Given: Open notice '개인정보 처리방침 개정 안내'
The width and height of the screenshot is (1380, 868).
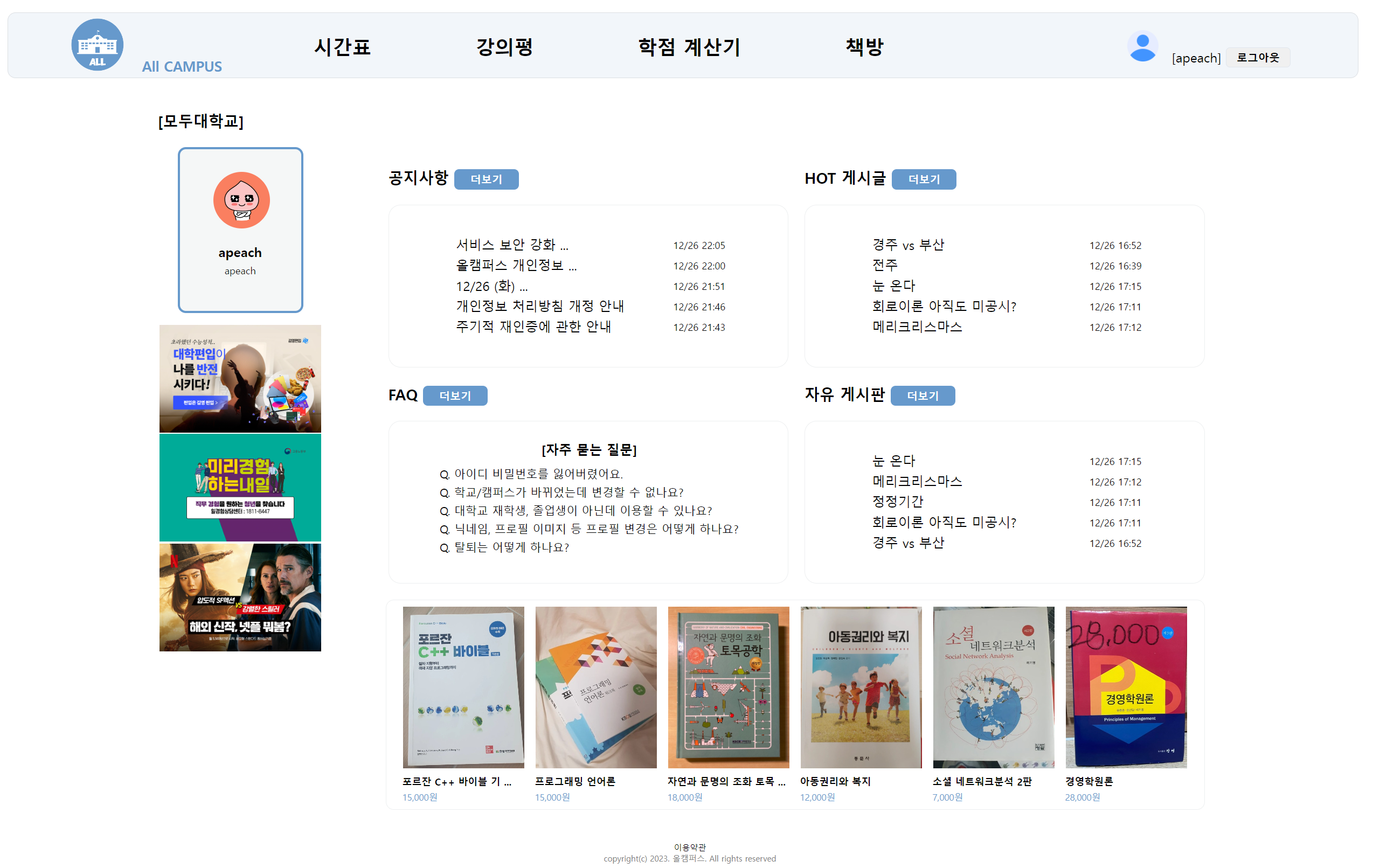Looking at the screenshot, I should pos(540,306).
